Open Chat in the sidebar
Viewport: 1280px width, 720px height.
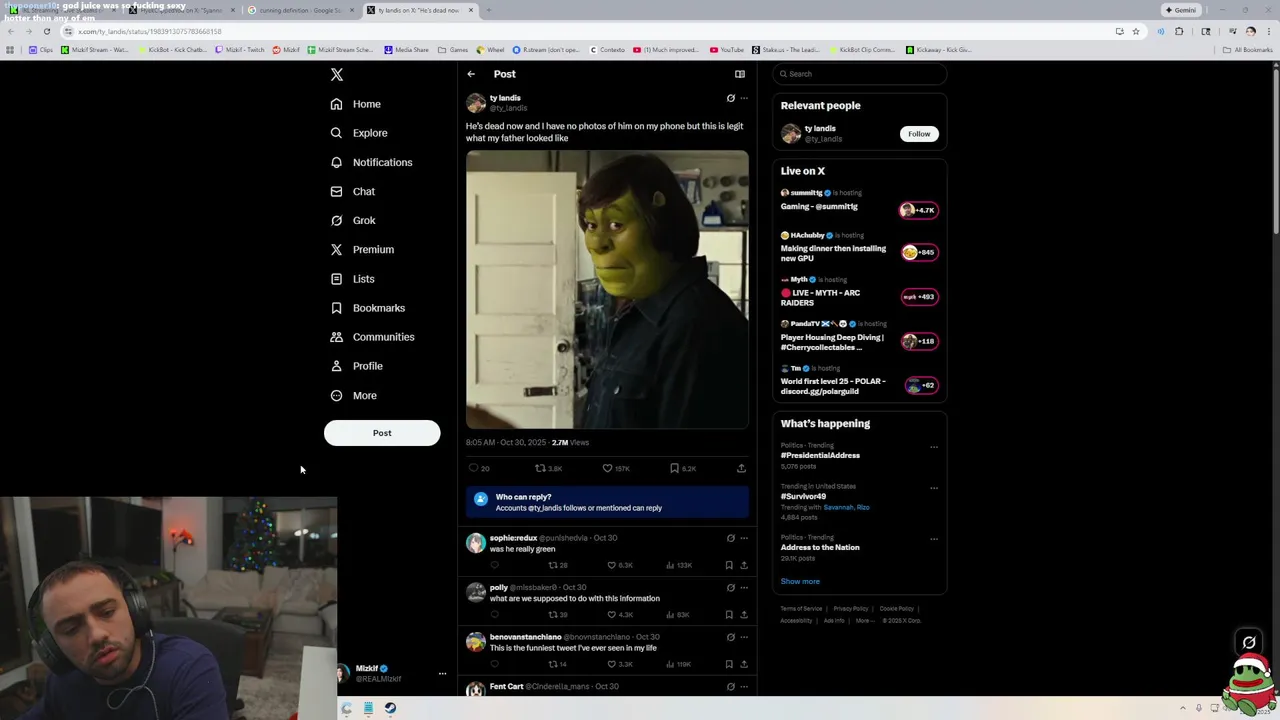click(353, 191)
